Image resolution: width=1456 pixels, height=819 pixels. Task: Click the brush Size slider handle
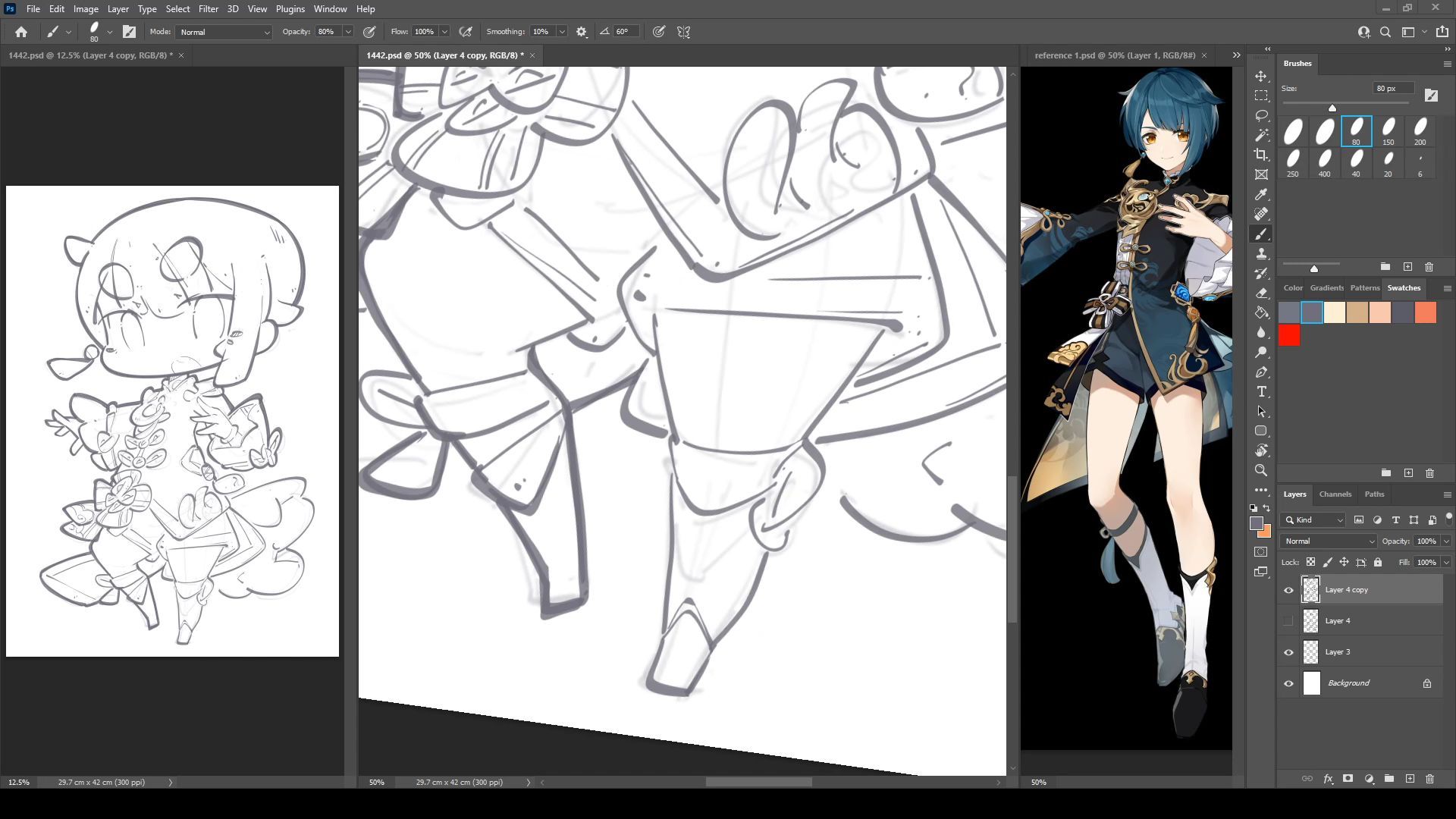(1332, 108)
